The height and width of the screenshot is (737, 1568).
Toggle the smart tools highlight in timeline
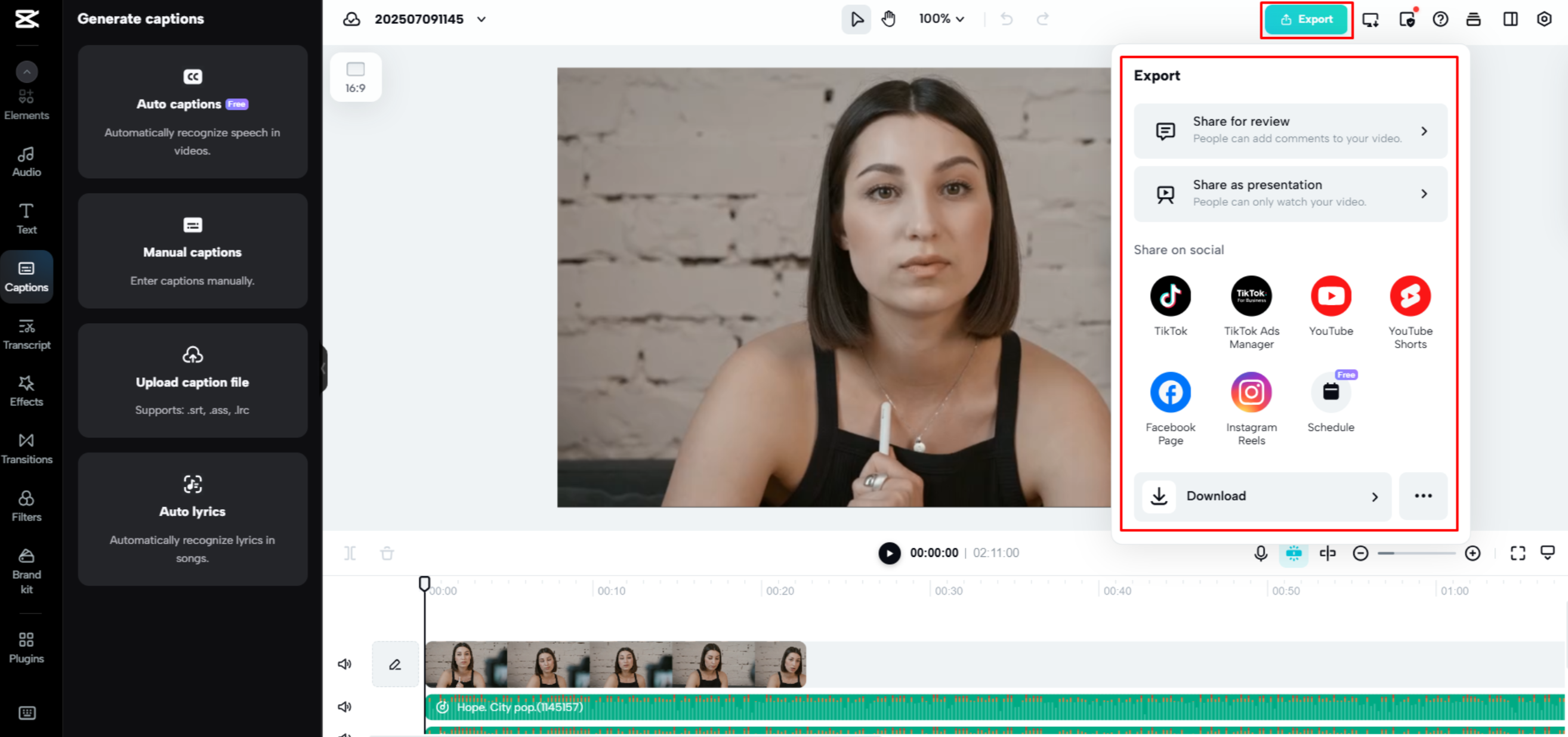[1294, 553]
